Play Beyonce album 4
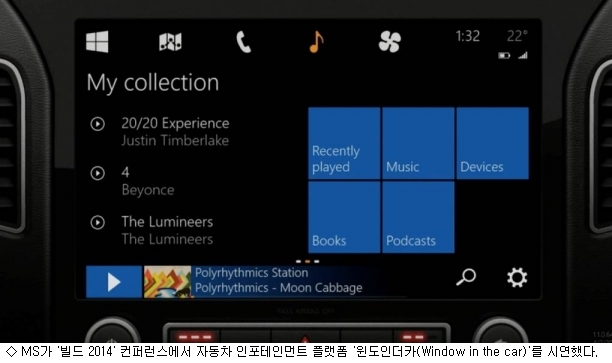The width and height of the screenshot is (612, 363). point(98,173)
